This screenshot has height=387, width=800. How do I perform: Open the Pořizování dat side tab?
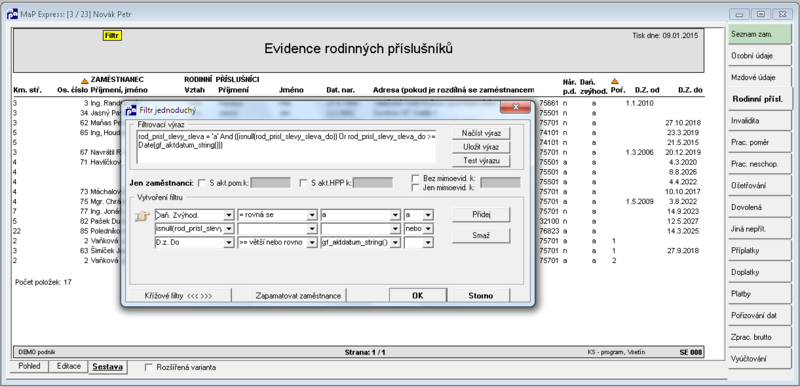[759, 316]
